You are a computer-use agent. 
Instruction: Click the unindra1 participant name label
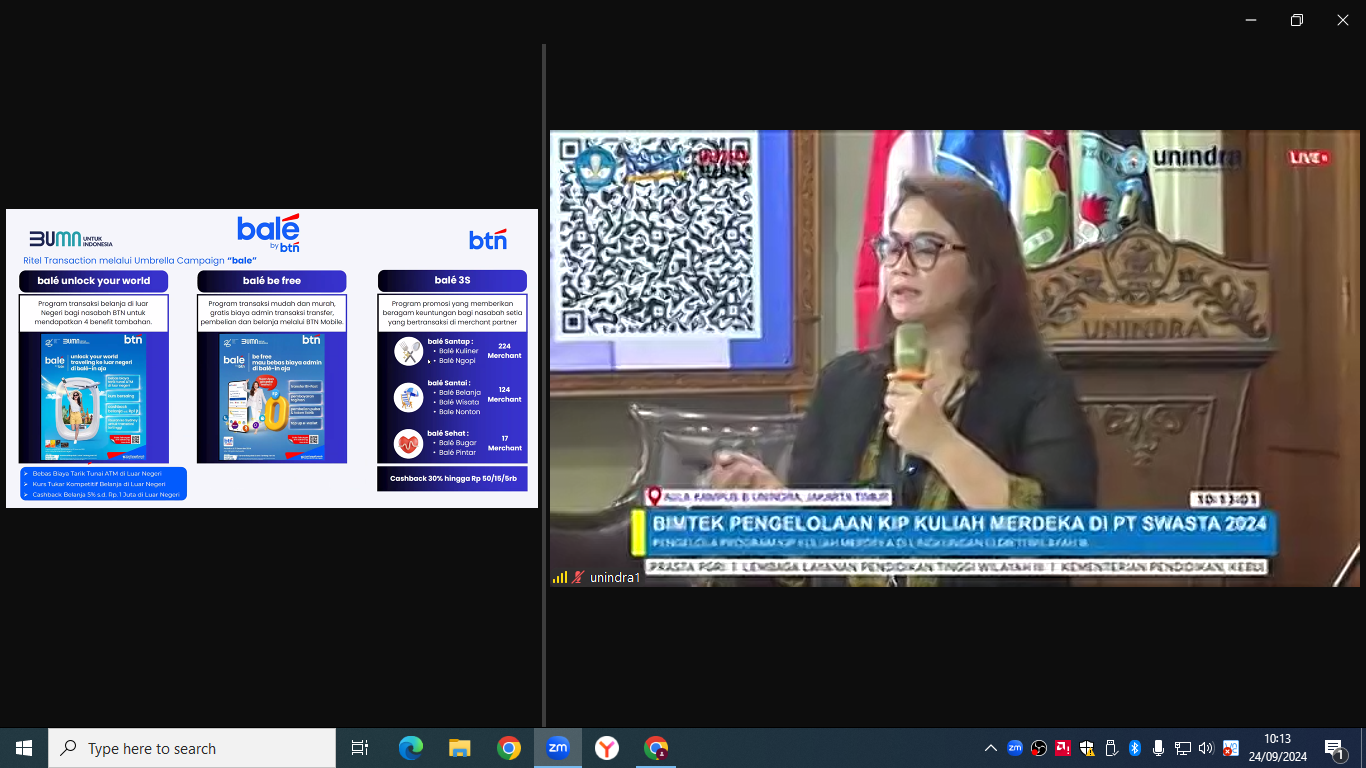pos(614,578)
